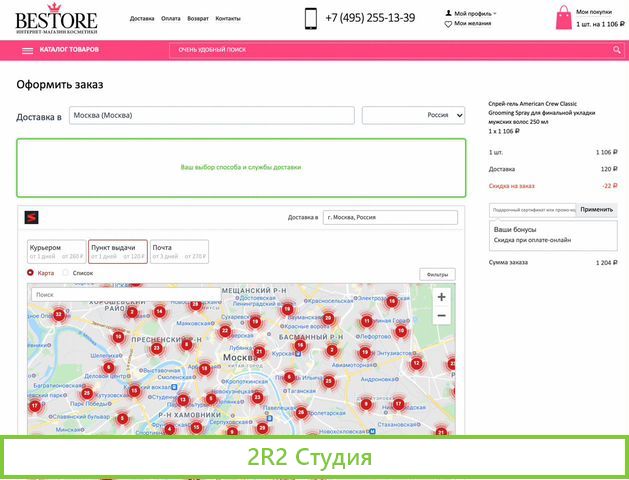Viewport: 629px width, 480px height.
Task: Click the profile person icon
Action: pyautogui.click(x=448, y=13)
